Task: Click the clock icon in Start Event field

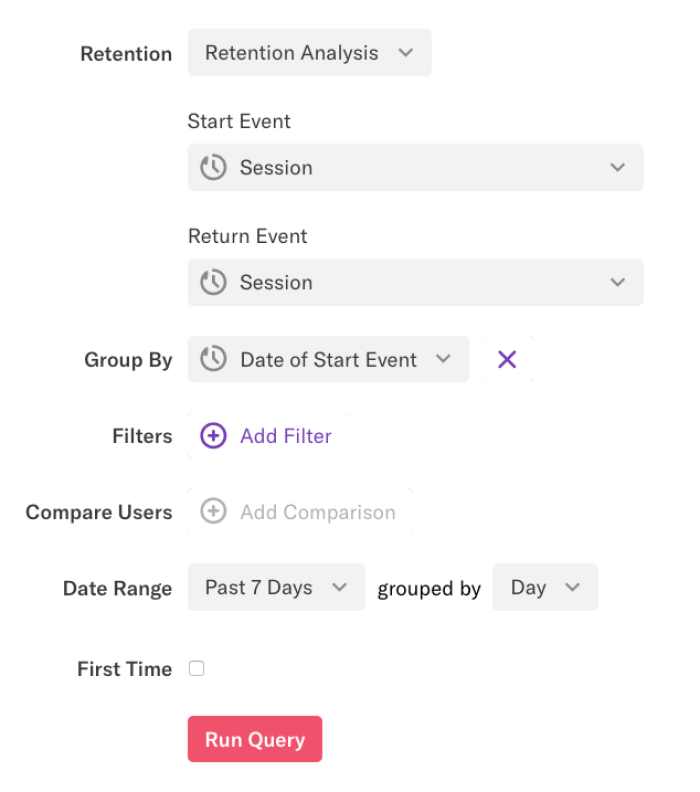Action: [213, 168]
